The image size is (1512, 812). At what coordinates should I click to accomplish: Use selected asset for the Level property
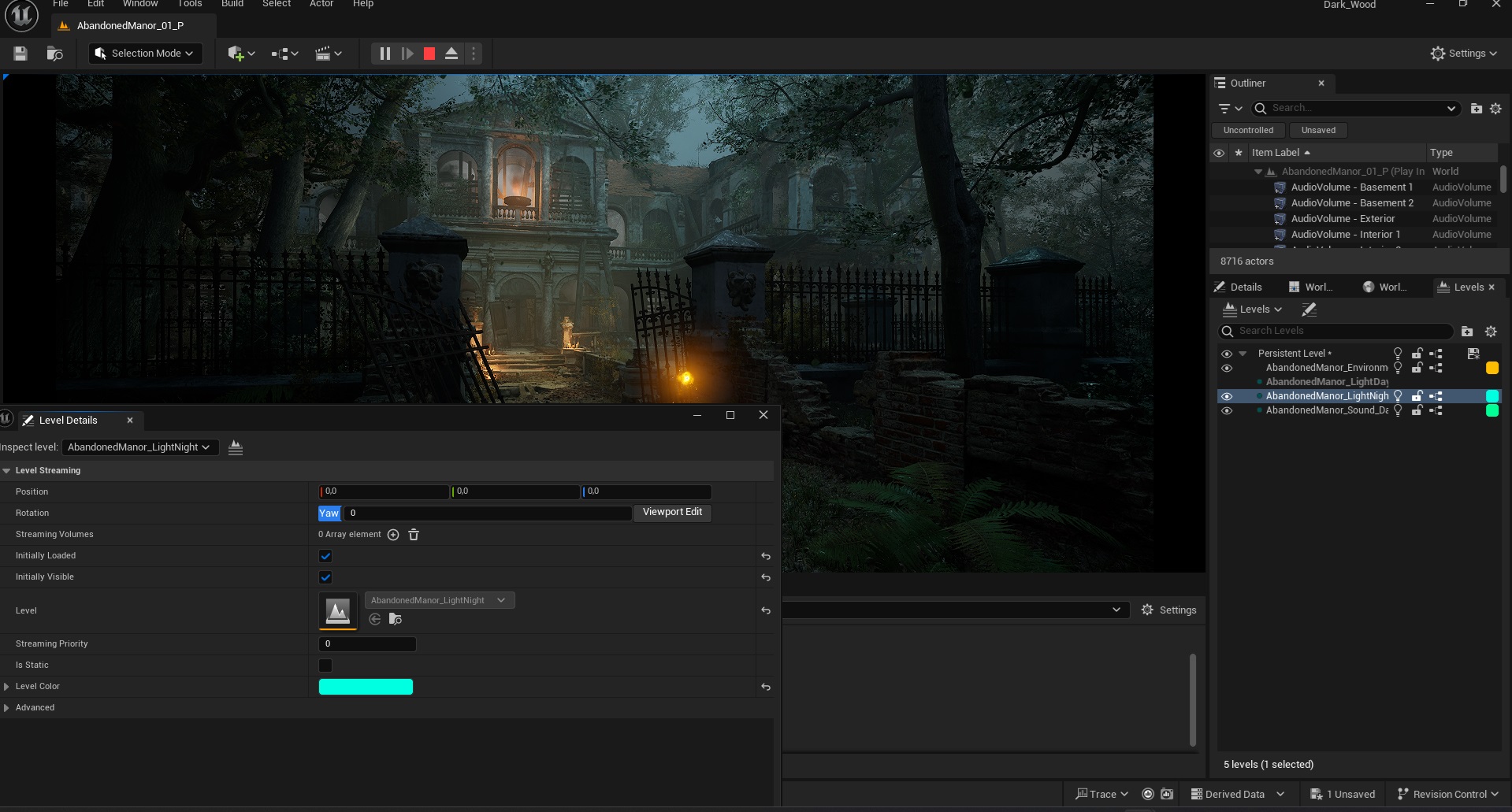click(x=375, y=619)
